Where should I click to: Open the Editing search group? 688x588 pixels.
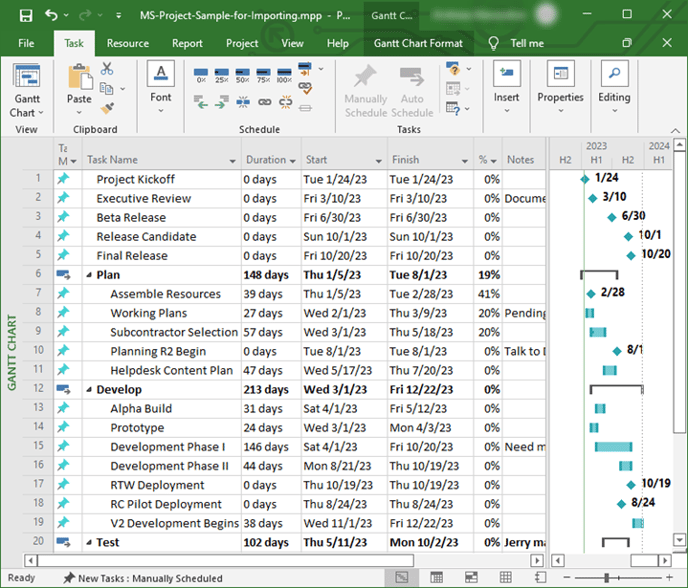(x=614, y=87)
